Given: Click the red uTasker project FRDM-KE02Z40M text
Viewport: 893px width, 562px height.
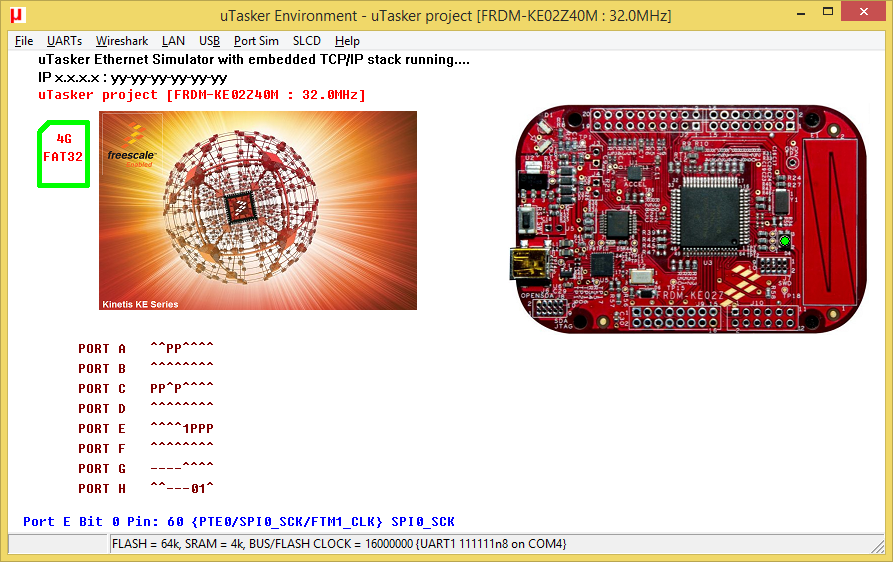Looking at the screenshot, I should coord(202,95).
